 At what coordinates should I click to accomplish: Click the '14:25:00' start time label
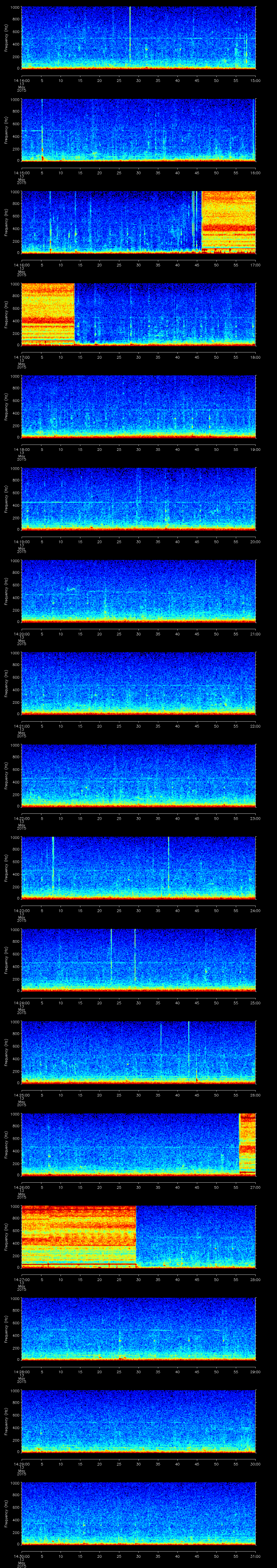tap(21, 1095)
